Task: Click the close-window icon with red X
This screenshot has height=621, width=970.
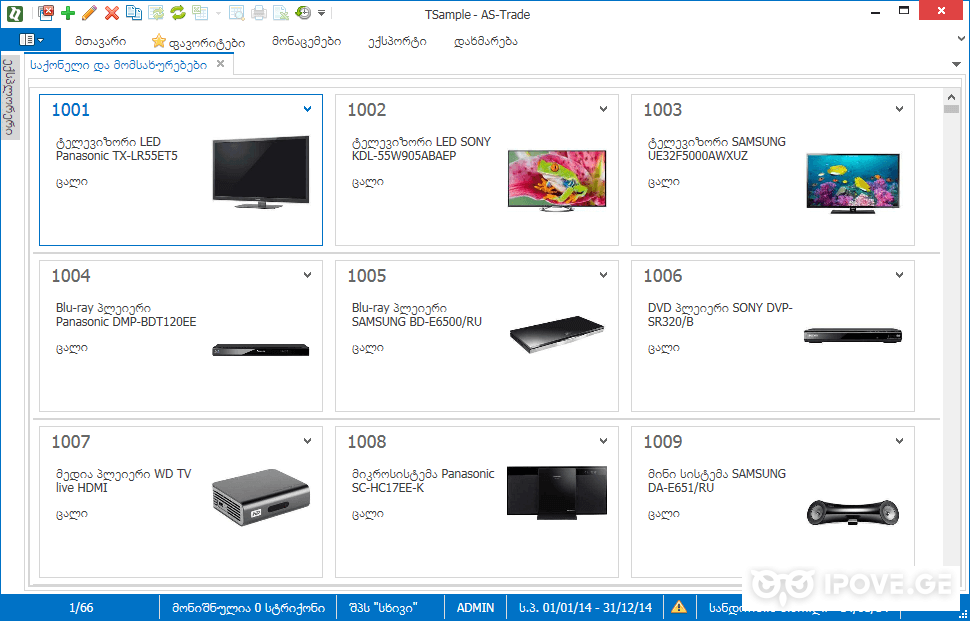Action: pos(45,12)
